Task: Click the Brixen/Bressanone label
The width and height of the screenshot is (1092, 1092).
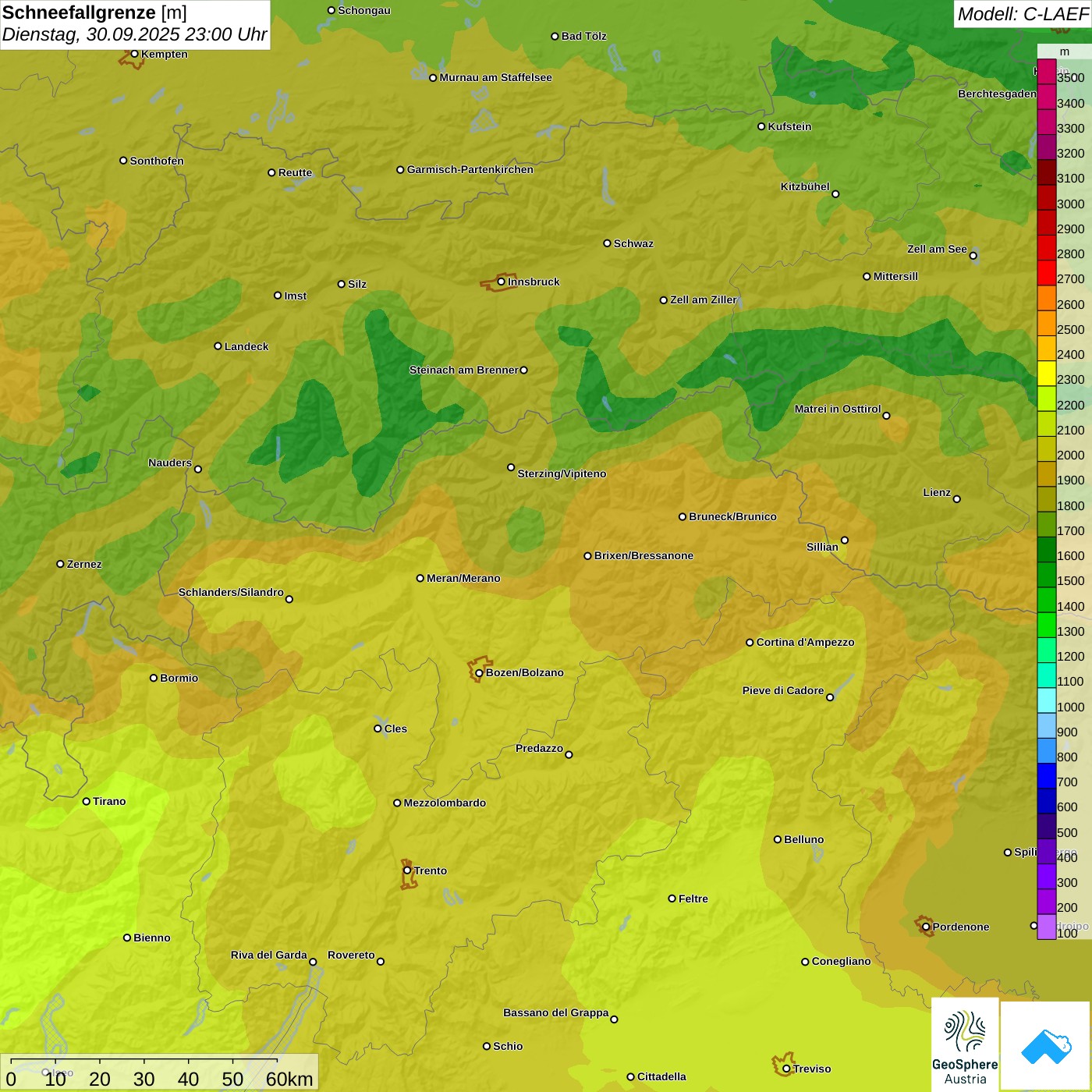Action: [x=643, y=555]
